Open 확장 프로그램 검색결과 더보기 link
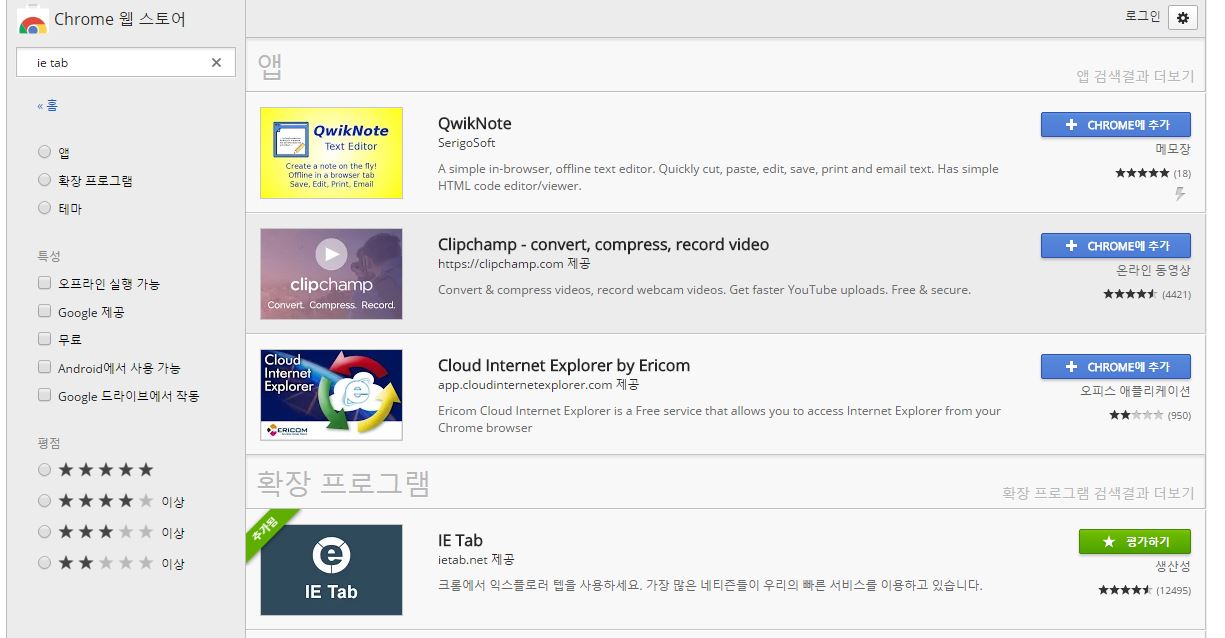Image resolution: width=1225 pixels, height=638 pixels. (1098, 493)
